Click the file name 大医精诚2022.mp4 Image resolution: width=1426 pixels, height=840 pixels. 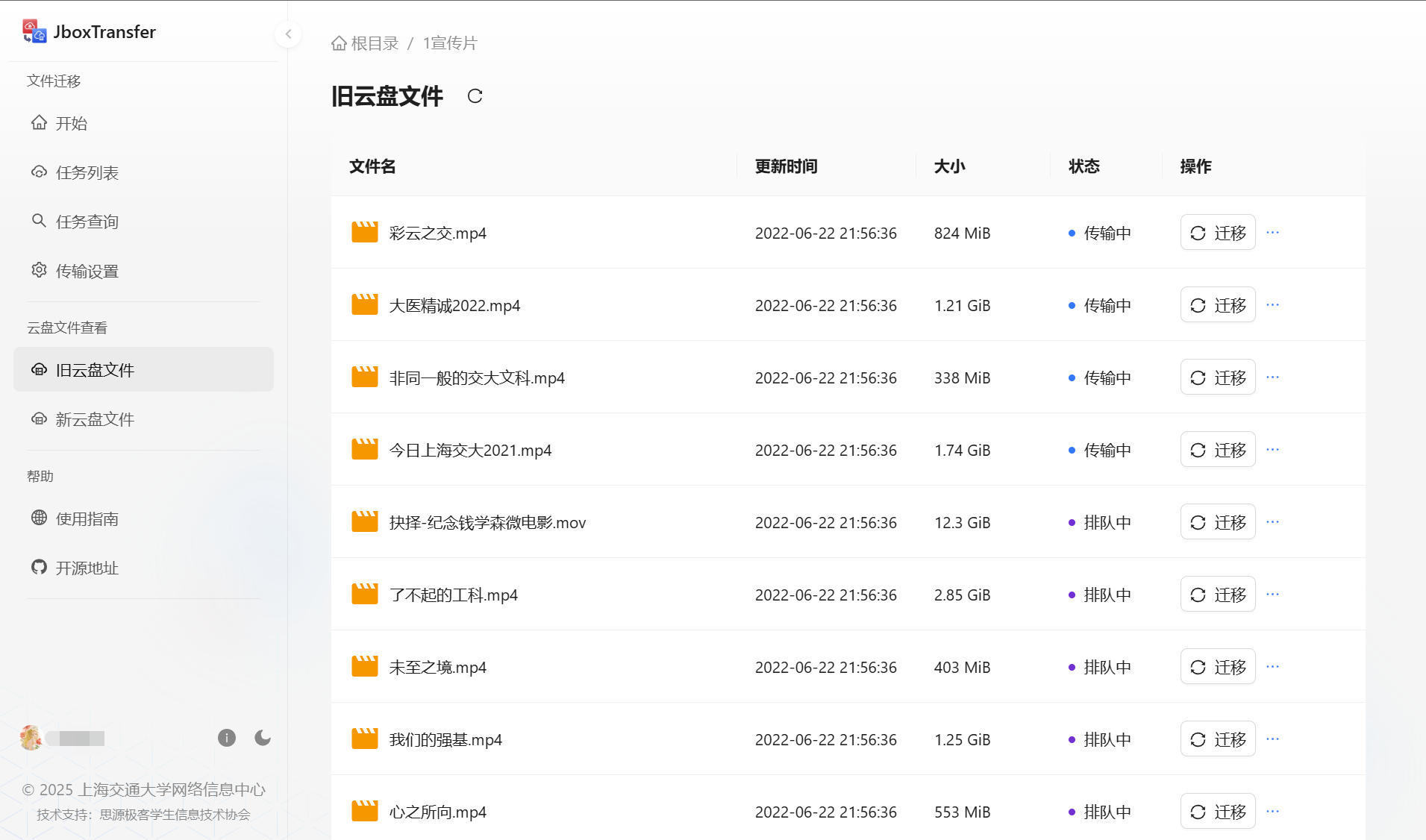[x=454, y=306]
